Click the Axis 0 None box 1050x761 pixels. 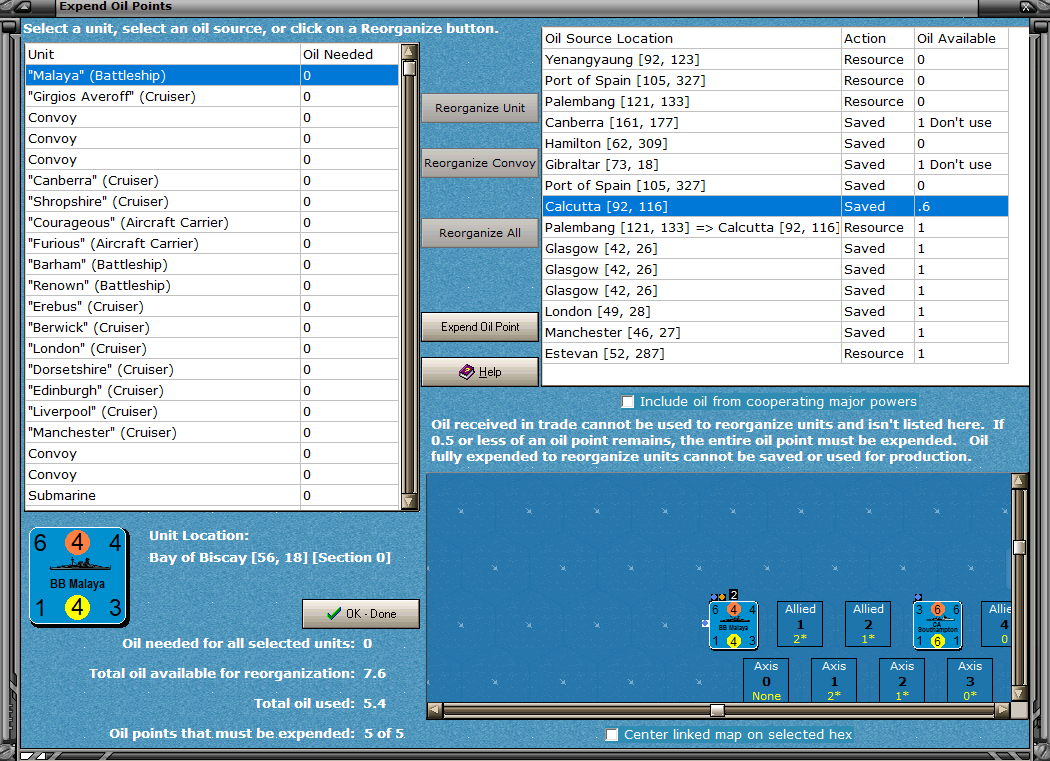point(766,681)
